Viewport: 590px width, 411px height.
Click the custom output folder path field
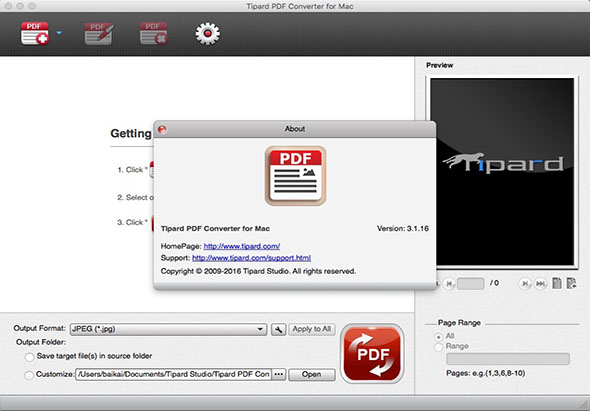[173, 374]
